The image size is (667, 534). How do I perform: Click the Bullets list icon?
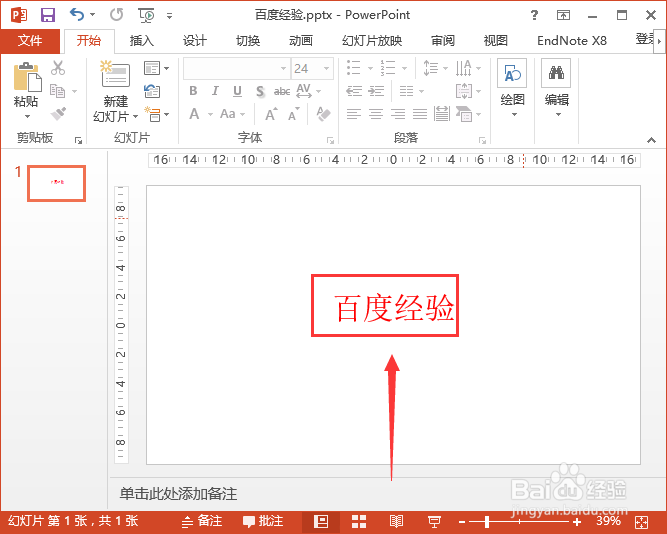coord(353,68)
